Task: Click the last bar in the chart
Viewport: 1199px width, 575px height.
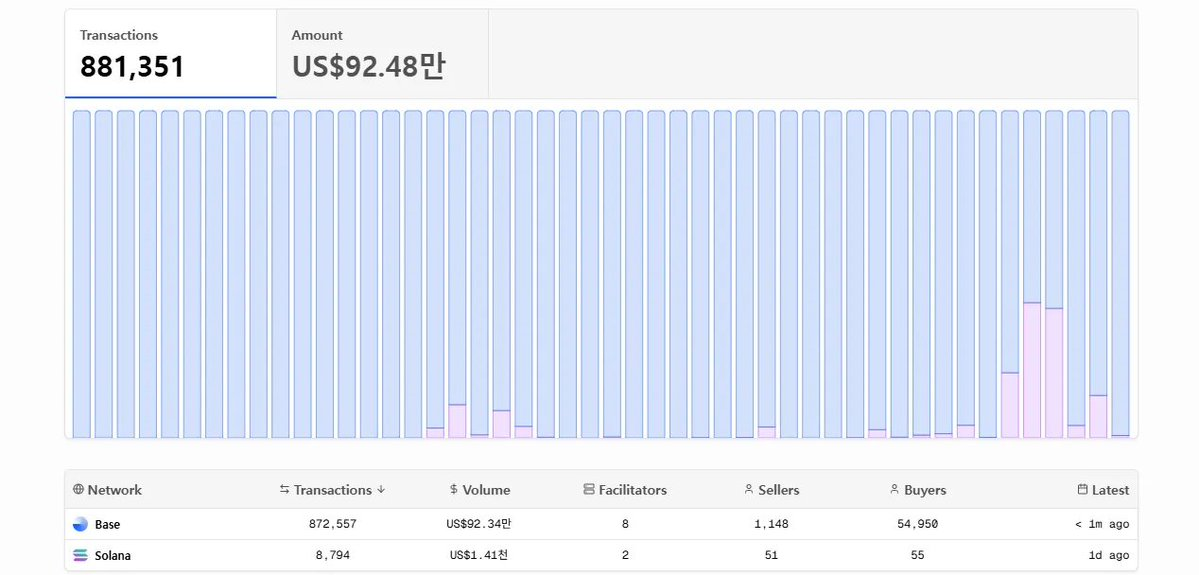Action: click(1120, 273)
